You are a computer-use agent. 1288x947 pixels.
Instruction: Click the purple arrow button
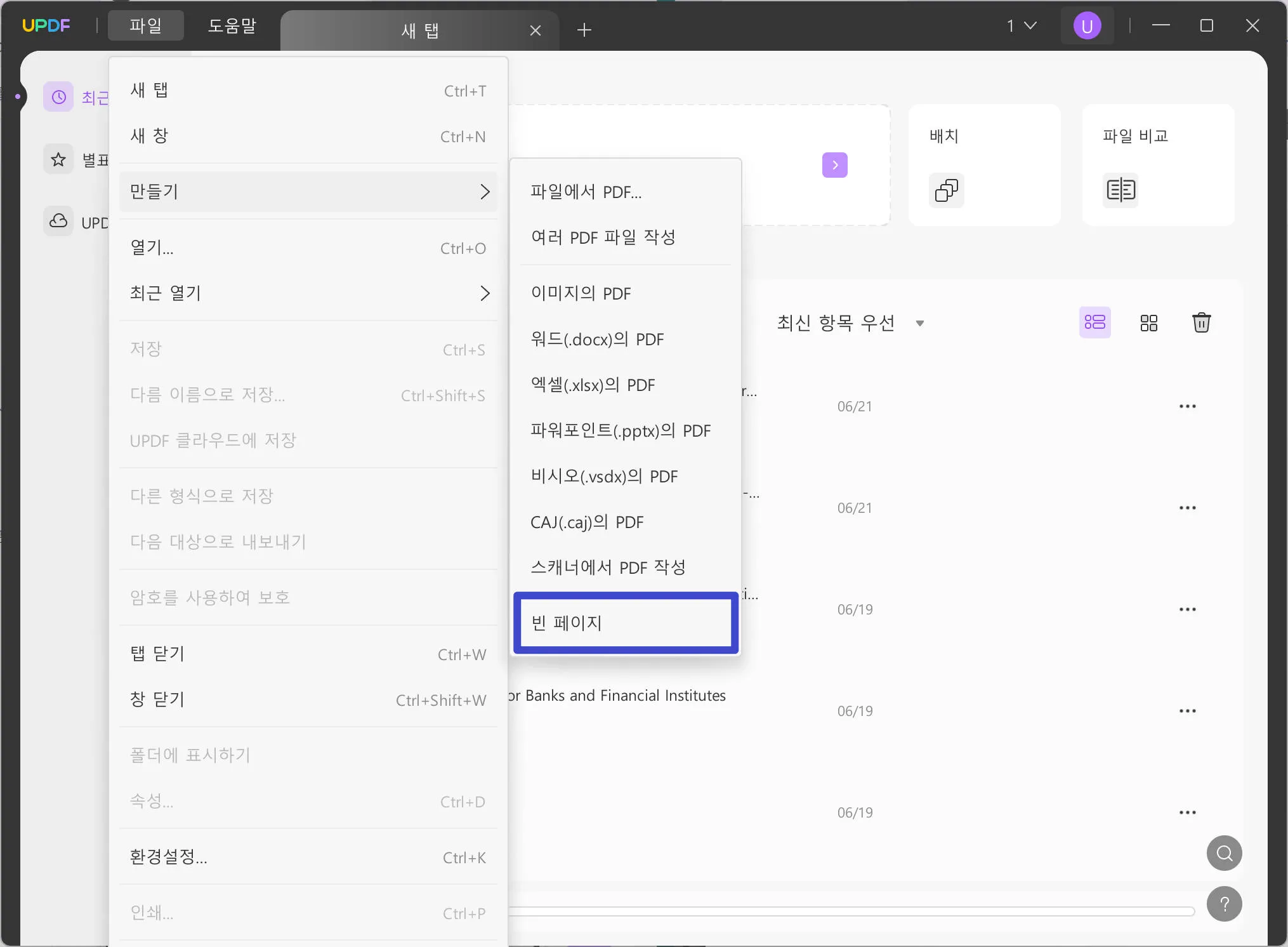(x=835, y=165)
